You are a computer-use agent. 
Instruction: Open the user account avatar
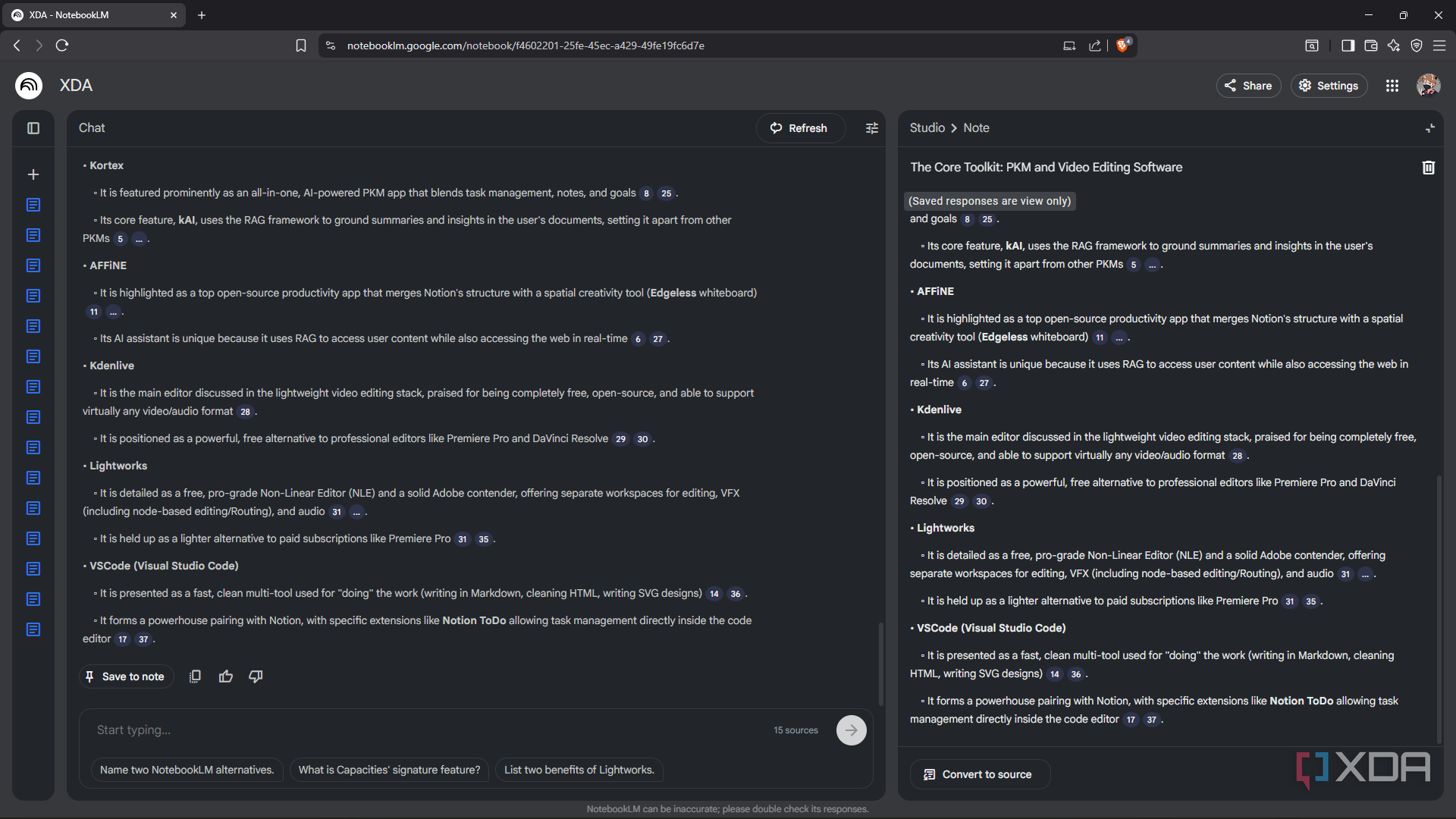(1429, 86)
